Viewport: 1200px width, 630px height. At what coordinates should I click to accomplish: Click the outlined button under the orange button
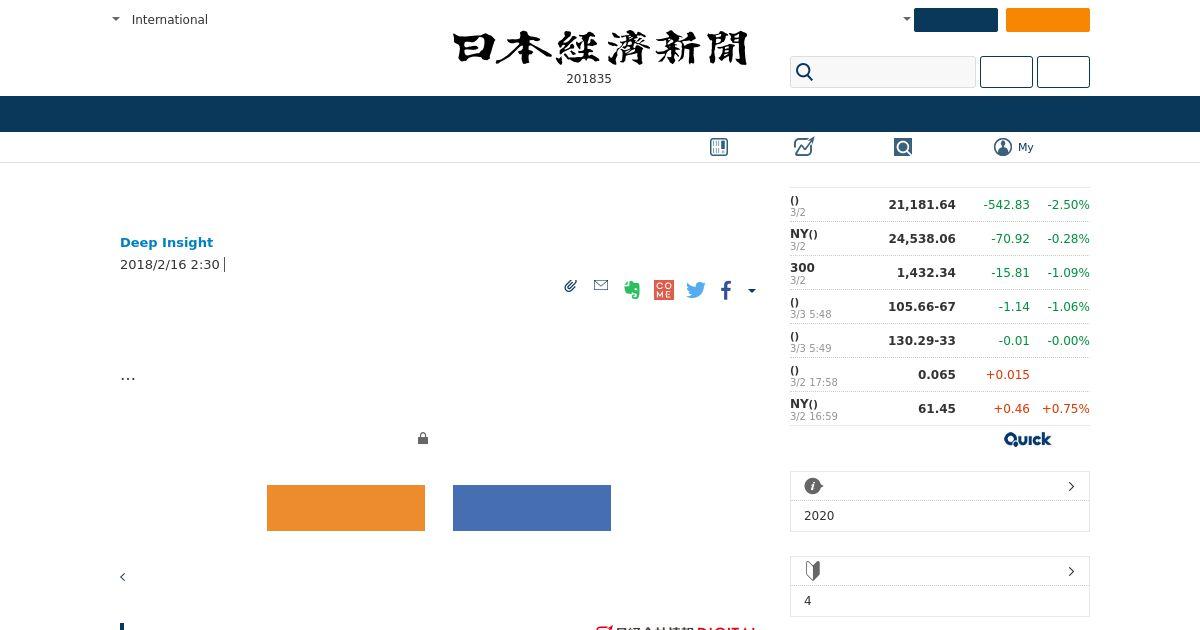(x=1063, y=72)
